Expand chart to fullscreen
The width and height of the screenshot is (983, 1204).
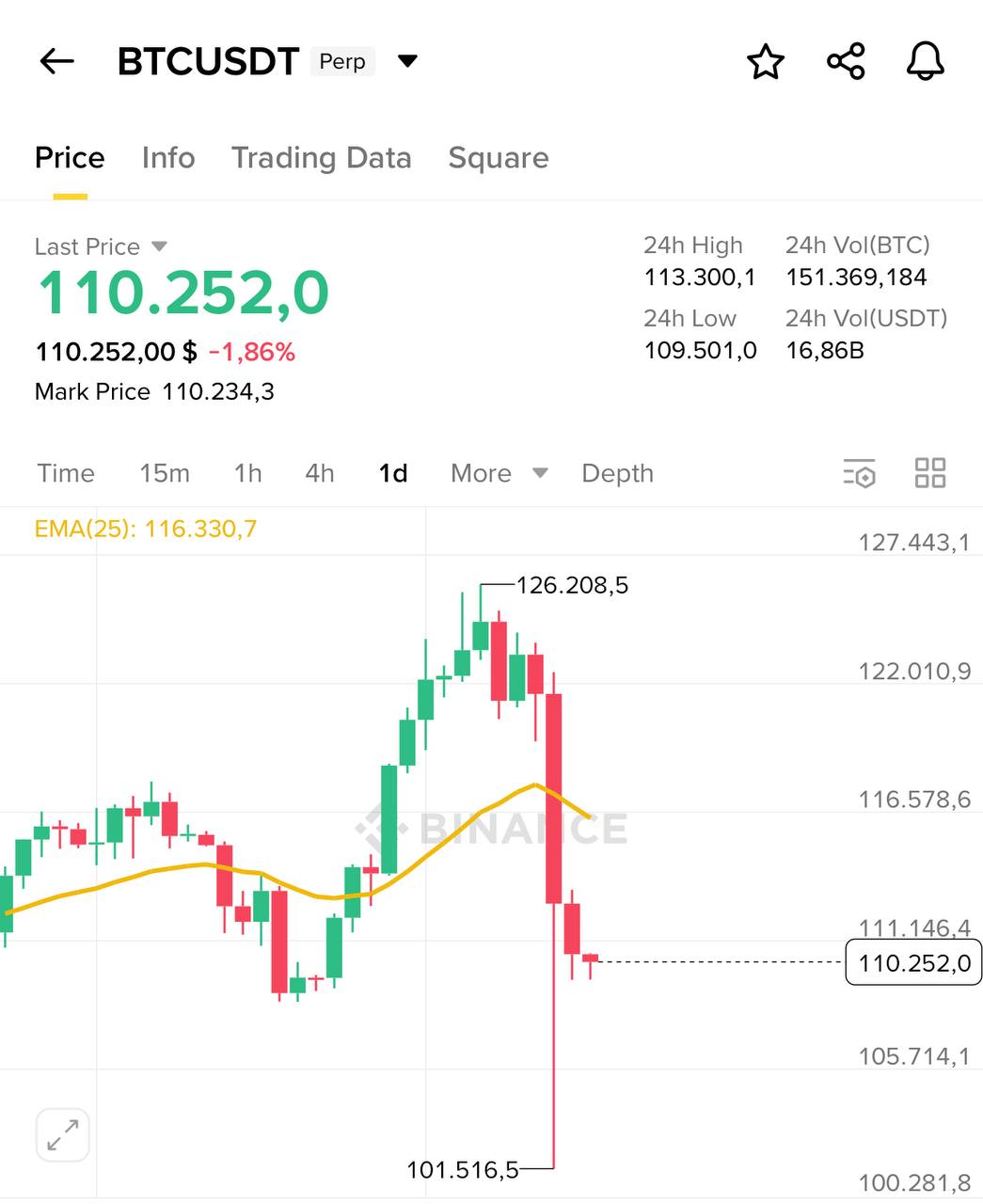pos(63,1134)
